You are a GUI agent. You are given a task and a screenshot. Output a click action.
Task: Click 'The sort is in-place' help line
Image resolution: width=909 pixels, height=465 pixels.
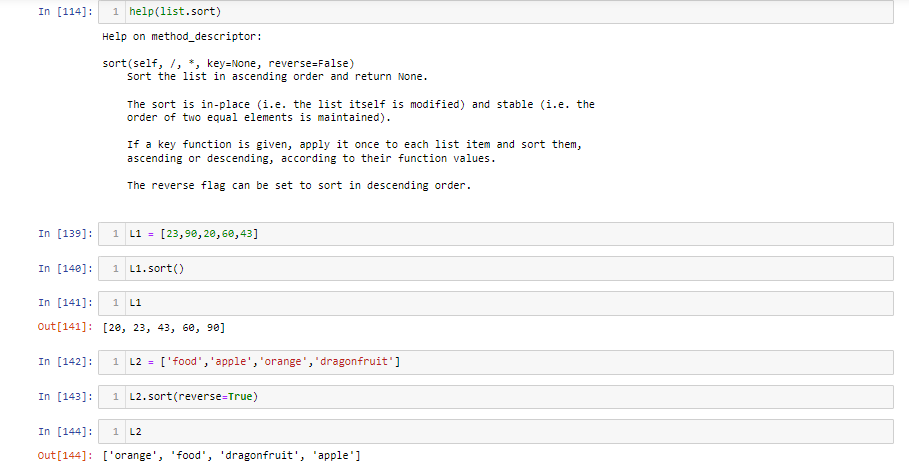pyautogui.click(x=361, y=104)
